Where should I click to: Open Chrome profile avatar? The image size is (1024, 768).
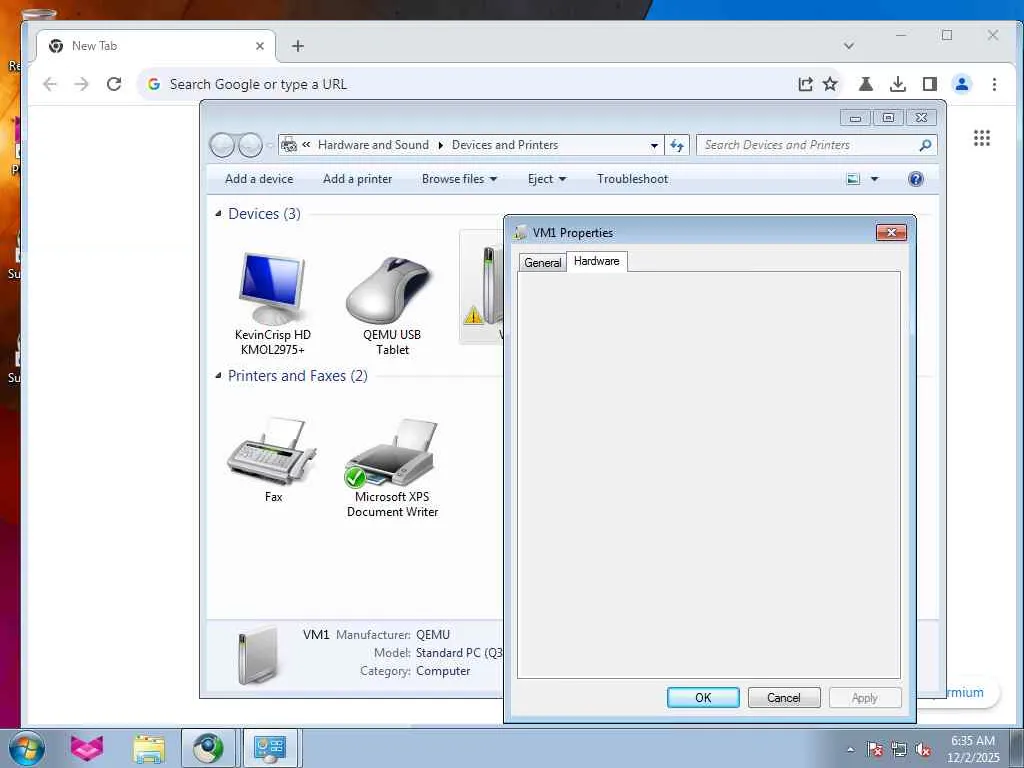click(962, 84)
